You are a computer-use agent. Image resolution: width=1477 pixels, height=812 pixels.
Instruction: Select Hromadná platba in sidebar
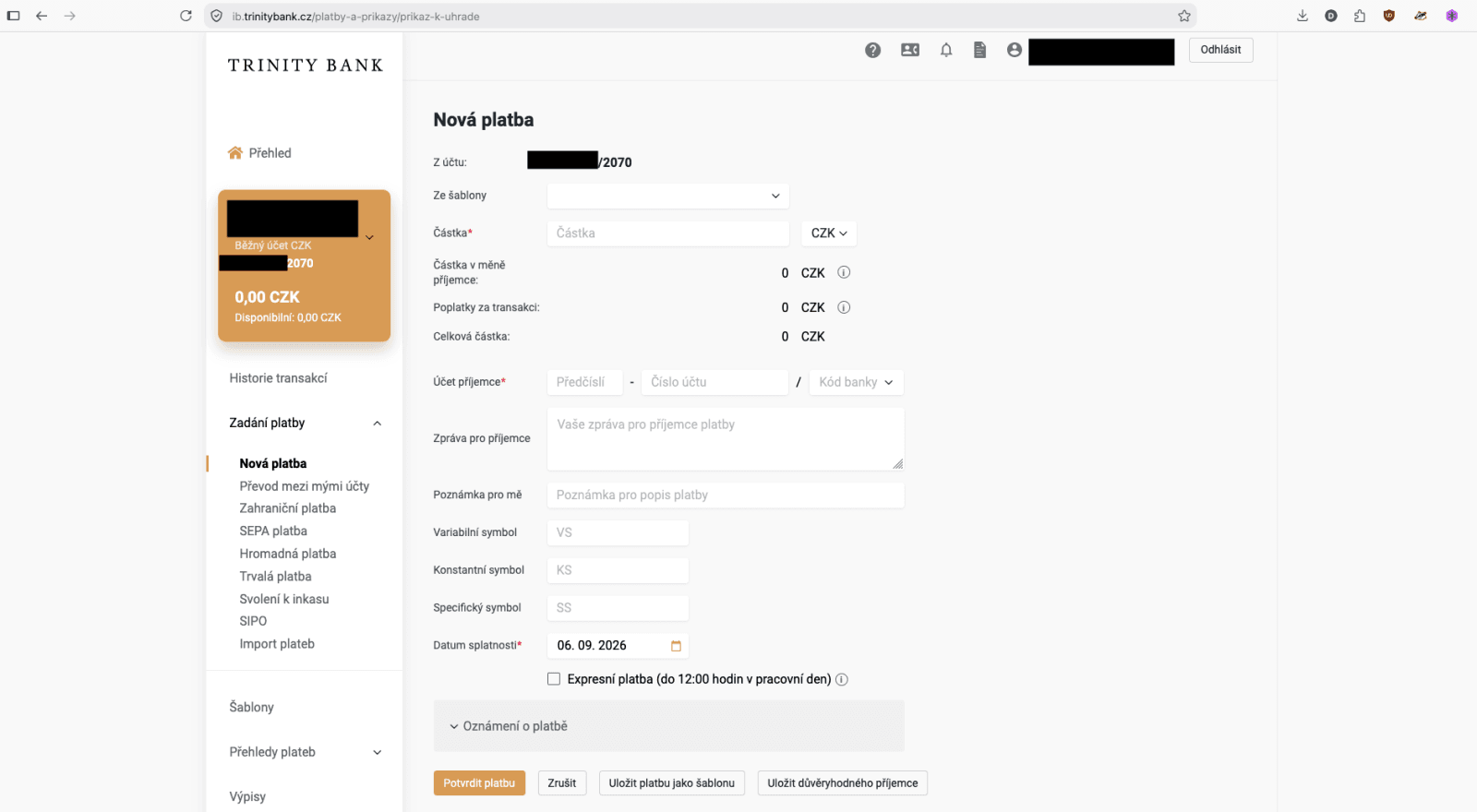pos(287,554)
